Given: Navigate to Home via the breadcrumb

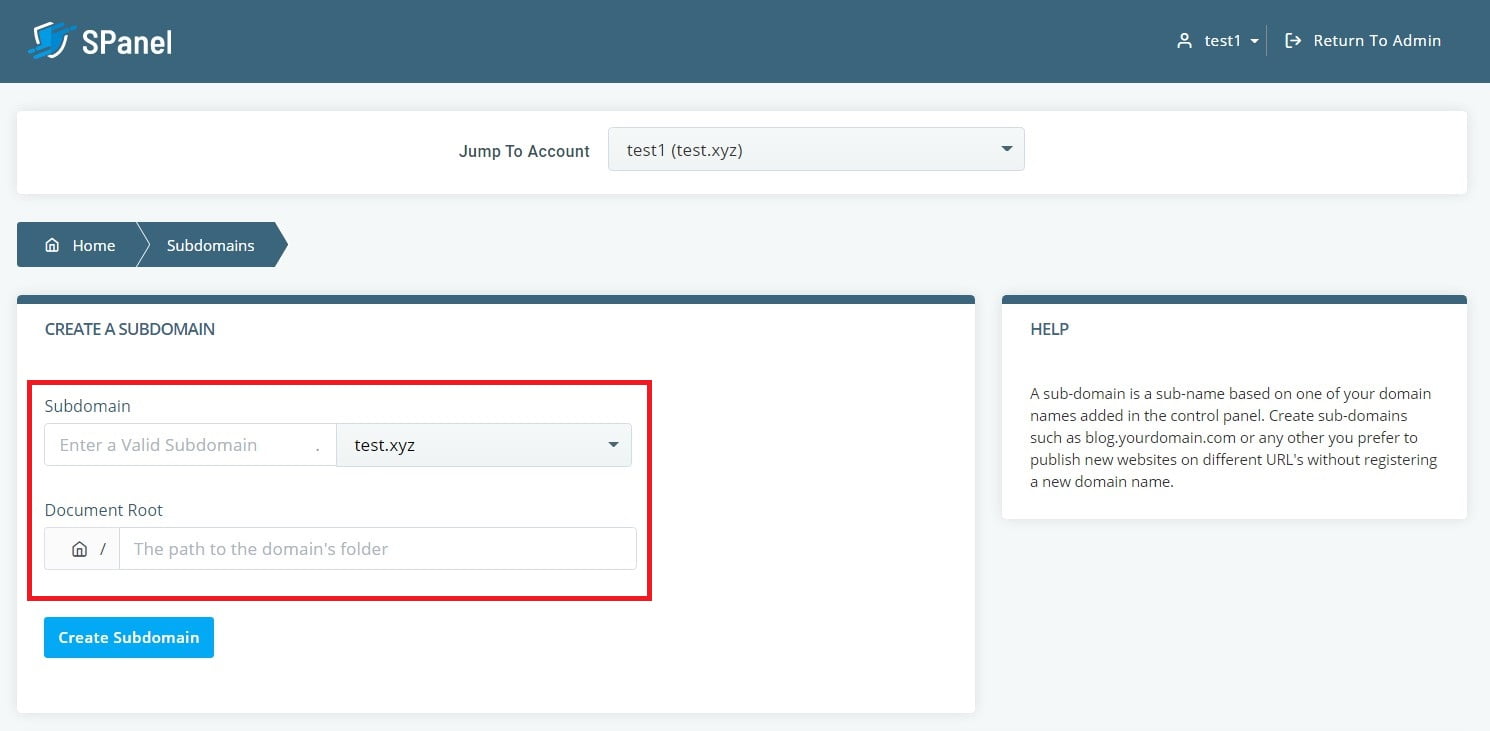Looking at the screenshot, I should [93, 244].
